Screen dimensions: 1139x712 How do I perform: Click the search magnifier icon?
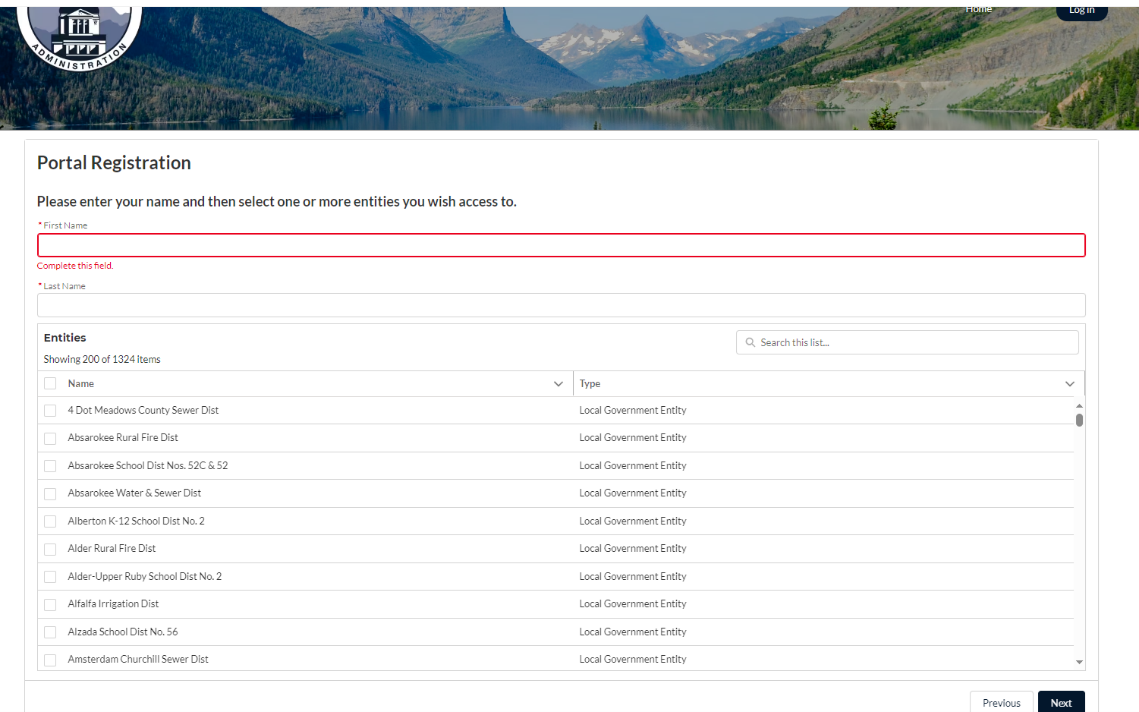[750, 342]
